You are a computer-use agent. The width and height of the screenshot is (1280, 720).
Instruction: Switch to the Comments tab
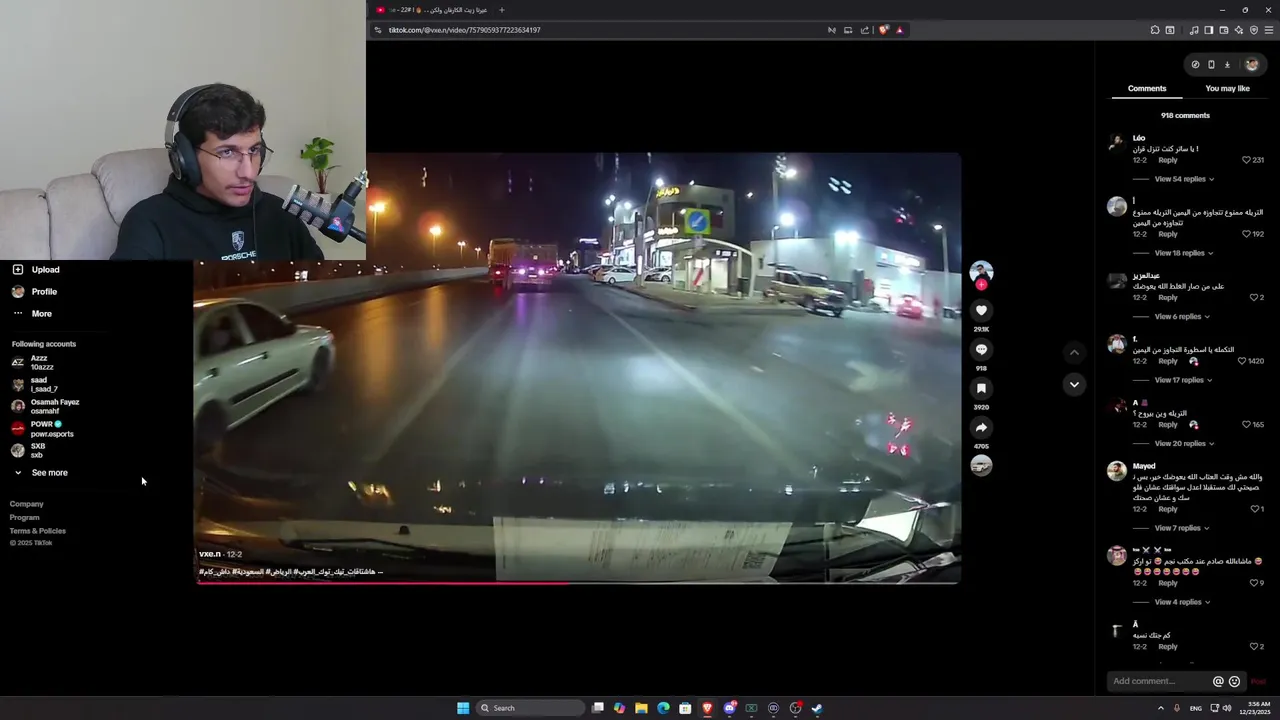pos(1147,88)
